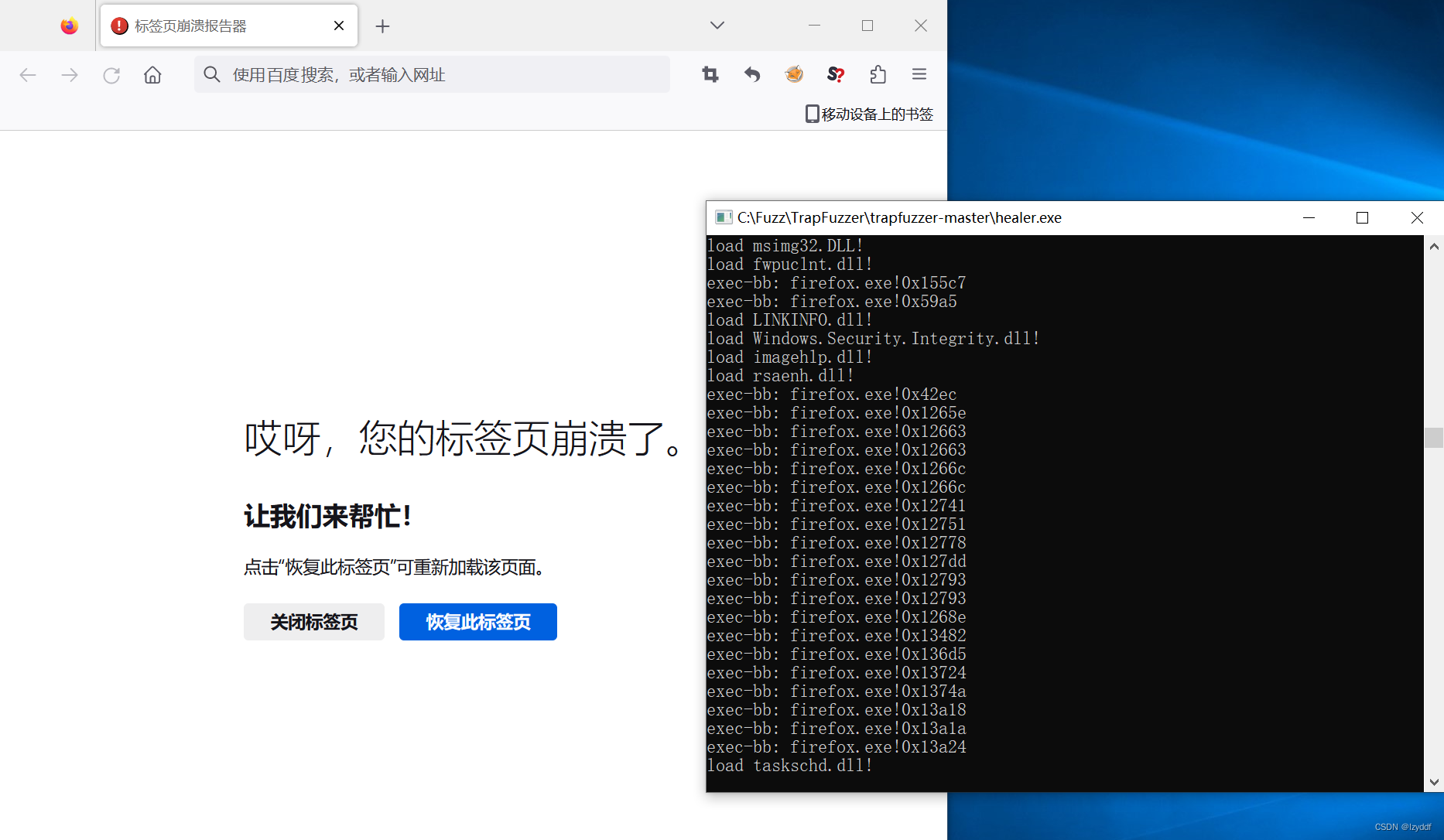Click line 'exec-bb: firefox.exe!0x13a24'
This screenshot has width=1444, height=840.
837,747
